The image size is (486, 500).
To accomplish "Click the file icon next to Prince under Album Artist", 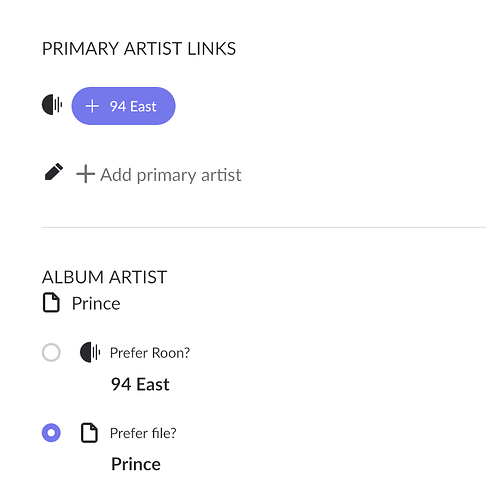I will (x=51, y=303).
